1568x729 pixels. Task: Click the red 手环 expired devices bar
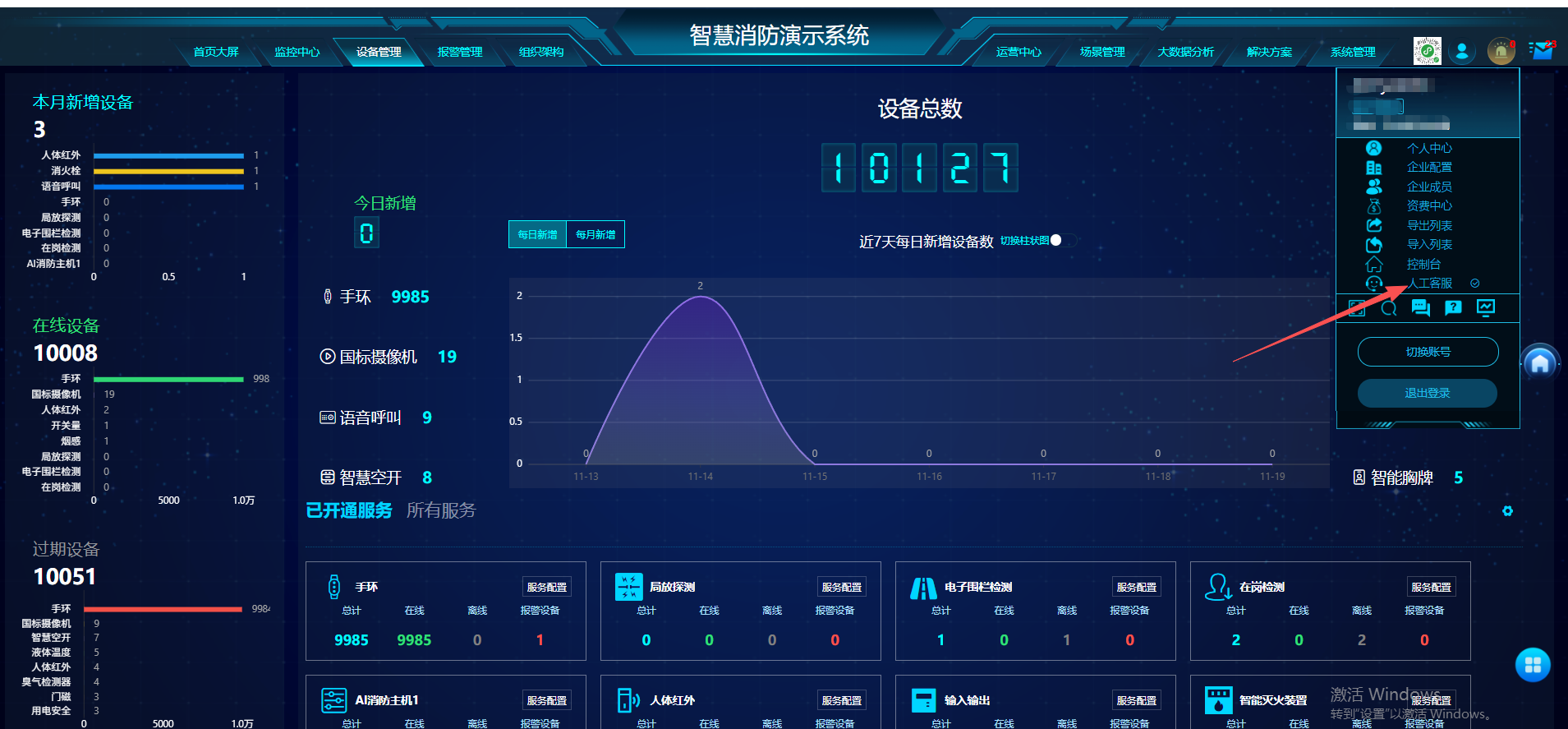click(x=168, y=609)
